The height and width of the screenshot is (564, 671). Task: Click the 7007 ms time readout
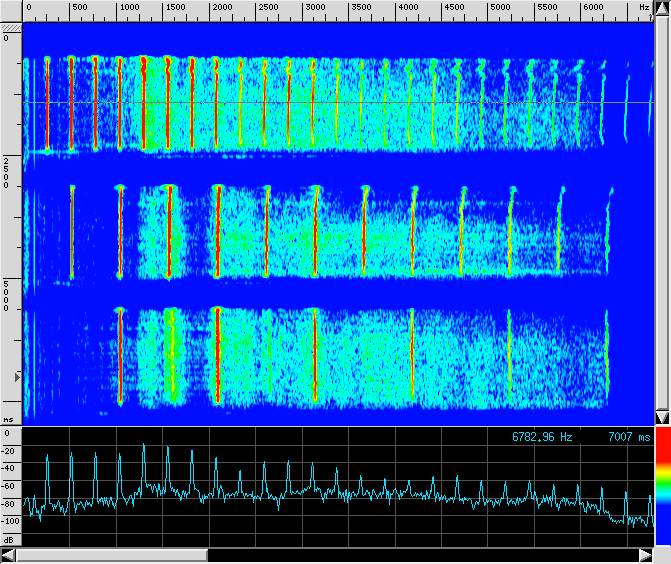[628, 437]
